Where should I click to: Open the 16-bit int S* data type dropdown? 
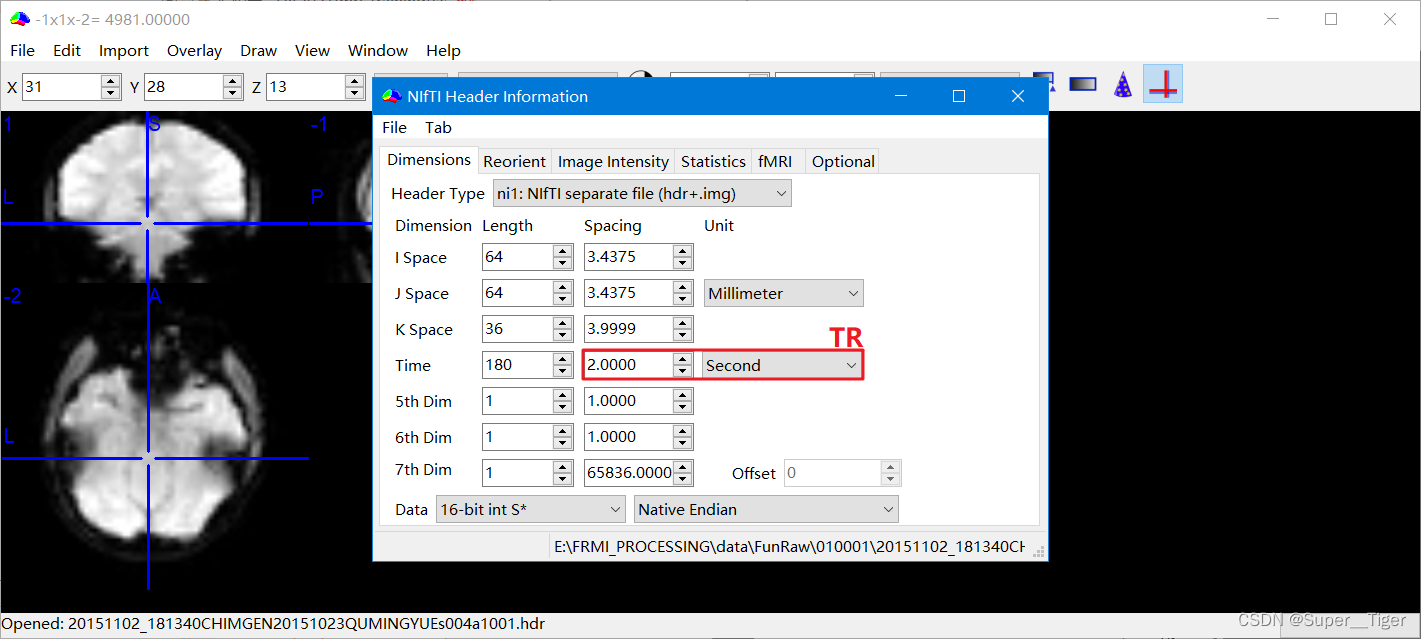[x=531, y=509]
